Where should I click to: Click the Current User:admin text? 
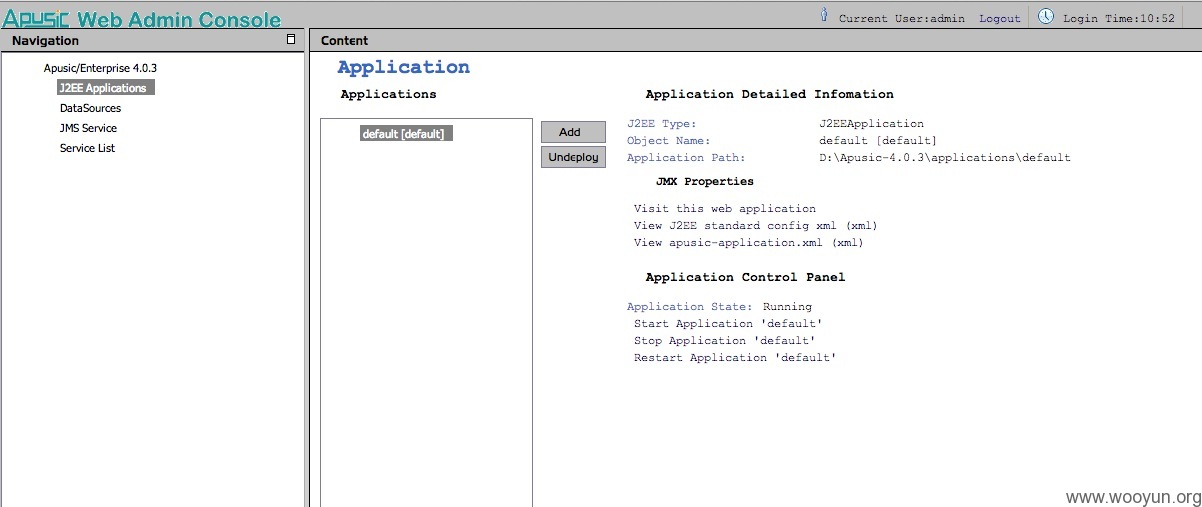pyautogui.click(x=902, y=19)
